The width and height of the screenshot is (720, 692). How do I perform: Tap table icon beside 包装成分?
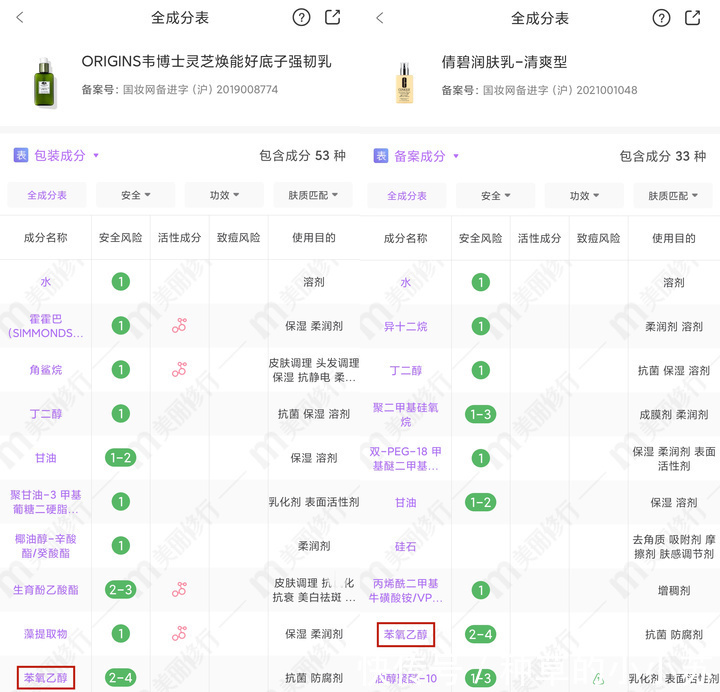(x=21, y=155)
